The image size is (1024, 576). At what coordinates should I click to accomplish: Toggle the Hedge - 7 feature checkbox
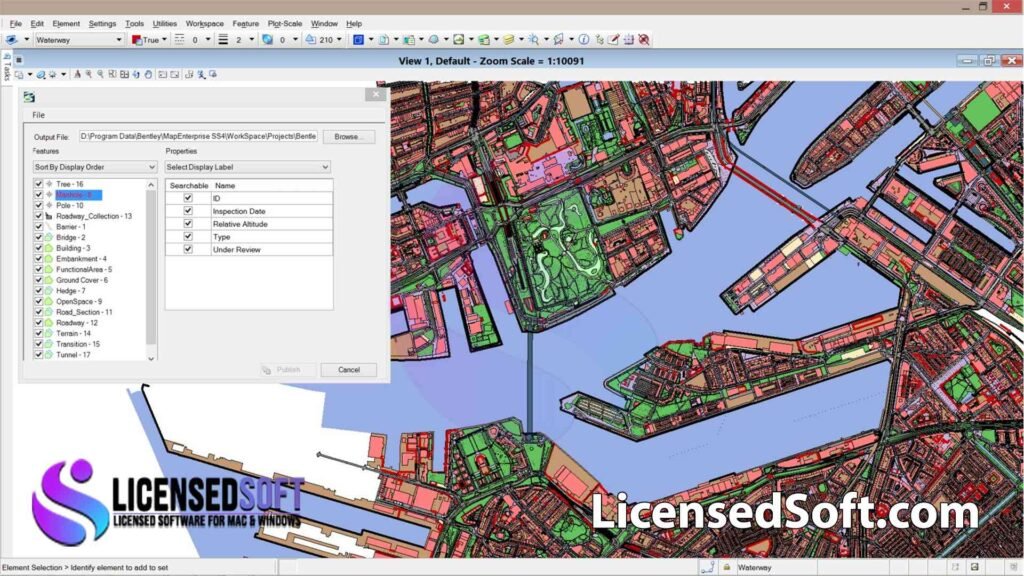pyautogui.click(x=39, y=291)
